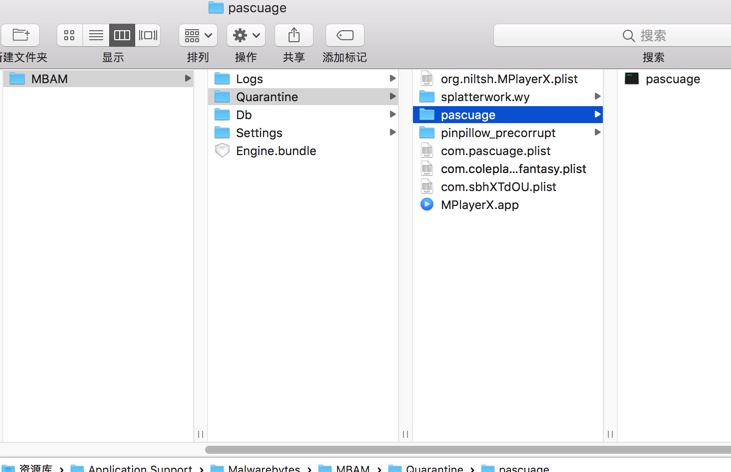Click the pascuage terminal executable icon
This screenshot has height=472, width=731.
pyautogui.click(x=632, y=78)
